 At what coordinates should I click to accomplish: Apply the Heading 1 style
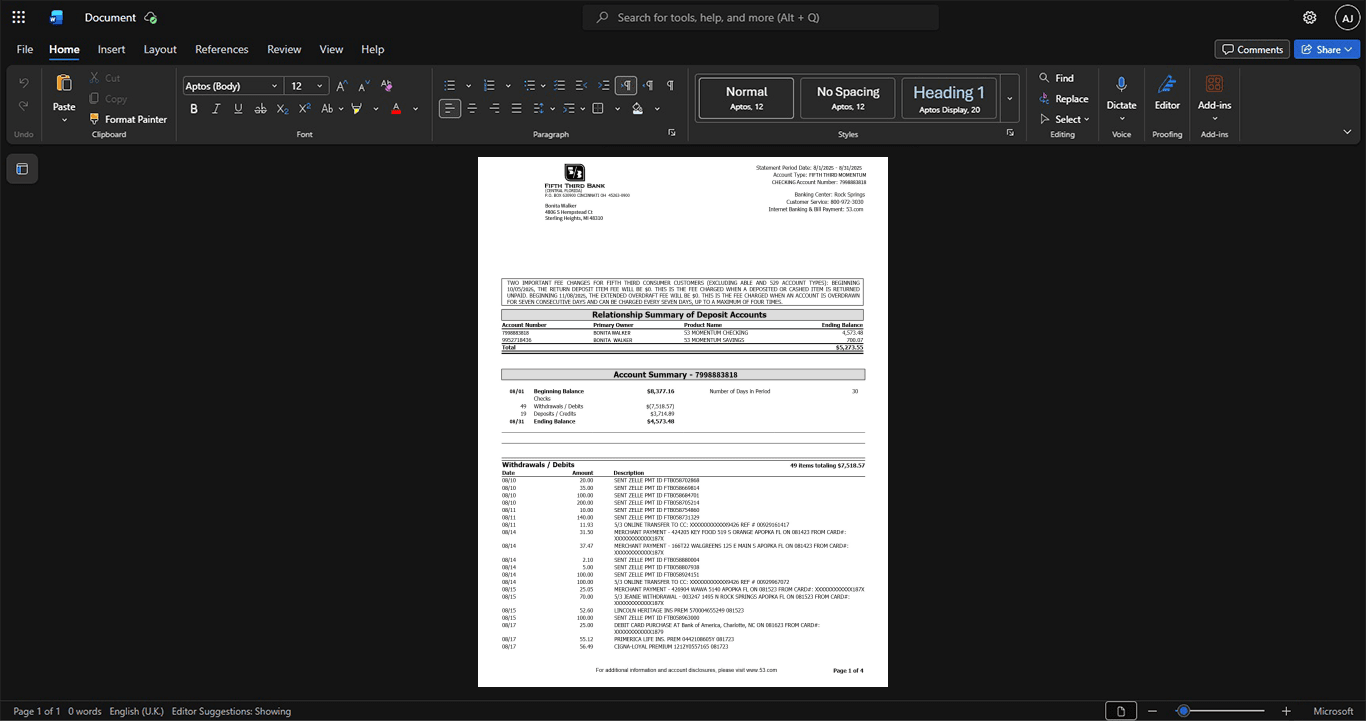(949, 98)
